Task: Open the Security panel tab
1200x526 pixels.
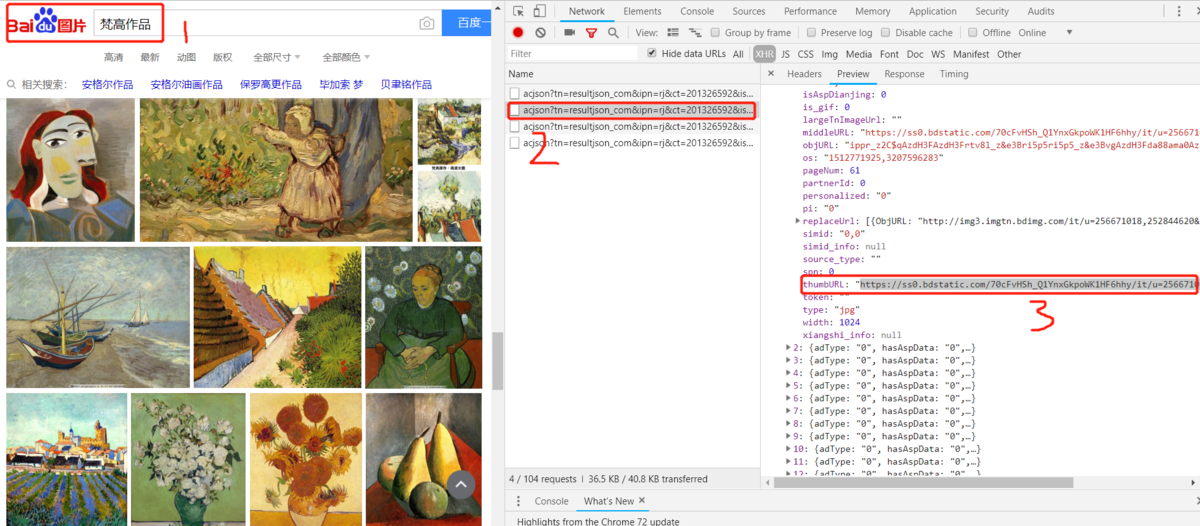Action: click(x=991, y=11)
